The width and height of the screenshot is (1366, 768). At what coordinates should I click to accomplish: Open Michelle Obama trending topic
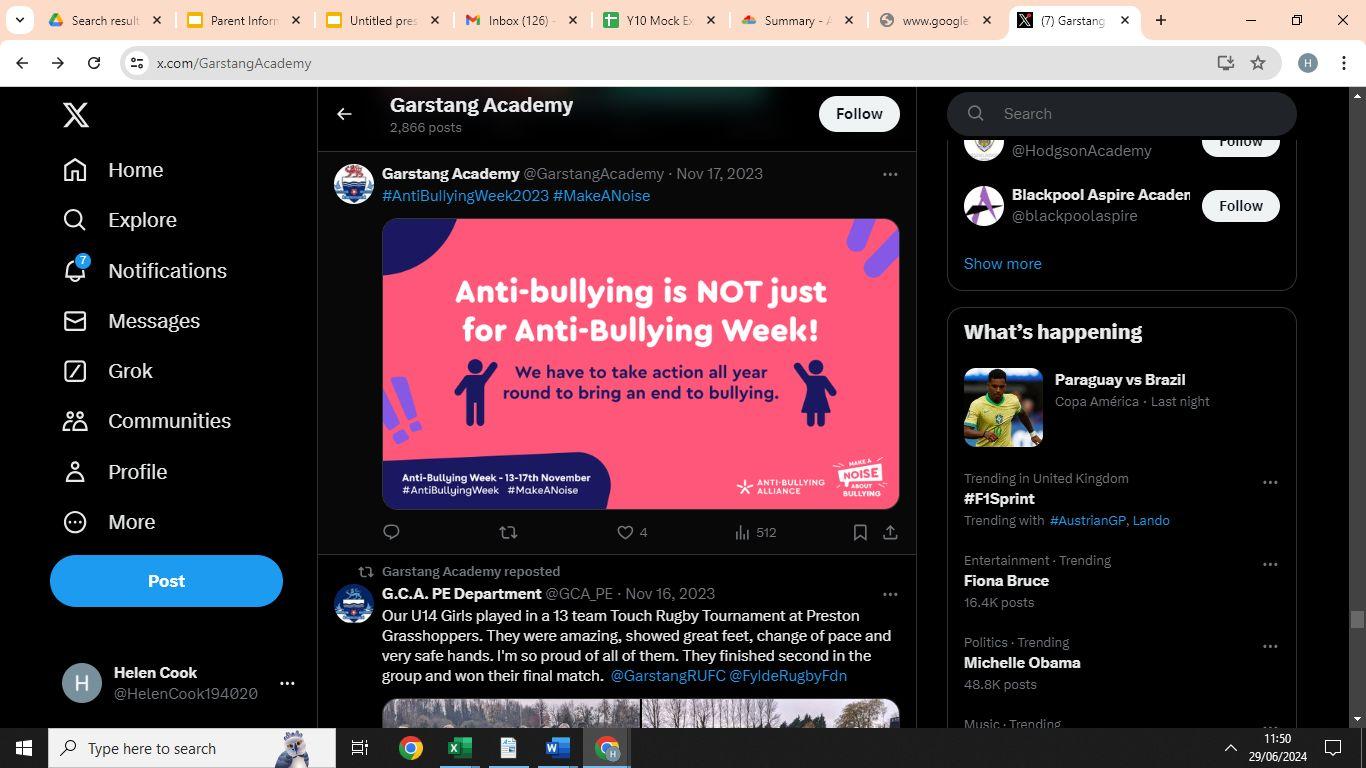[x=1022, y=663]
